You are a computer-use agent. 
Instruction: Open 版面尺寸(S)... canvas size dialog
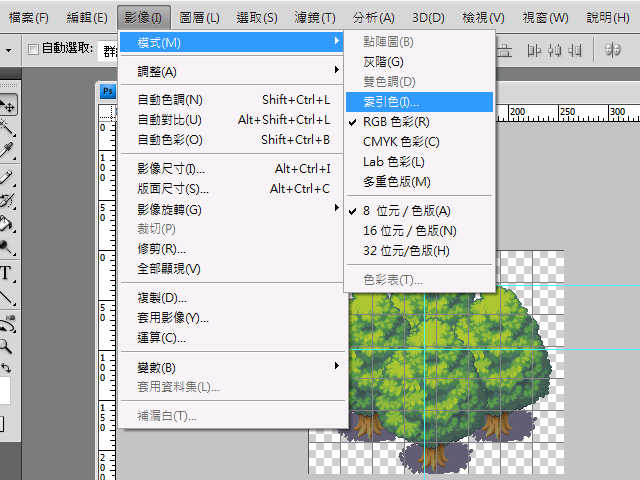point(232,189)
